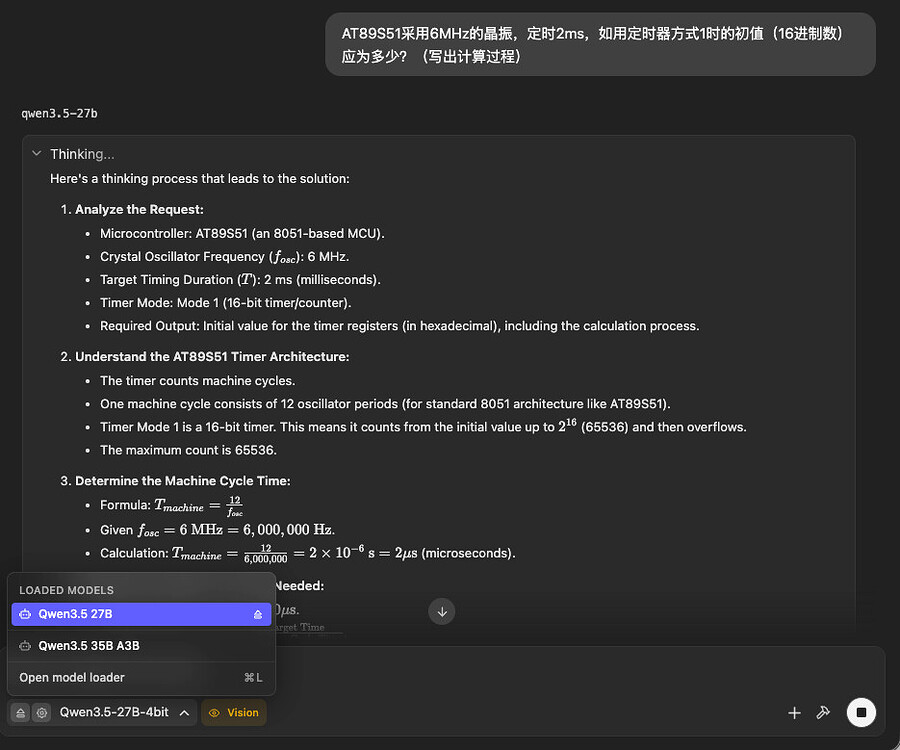Click eject icon beside Qwen3.5-27B-4bit selector
The width and height of the screenshot is (900, 750).
(x=20, y=713)
